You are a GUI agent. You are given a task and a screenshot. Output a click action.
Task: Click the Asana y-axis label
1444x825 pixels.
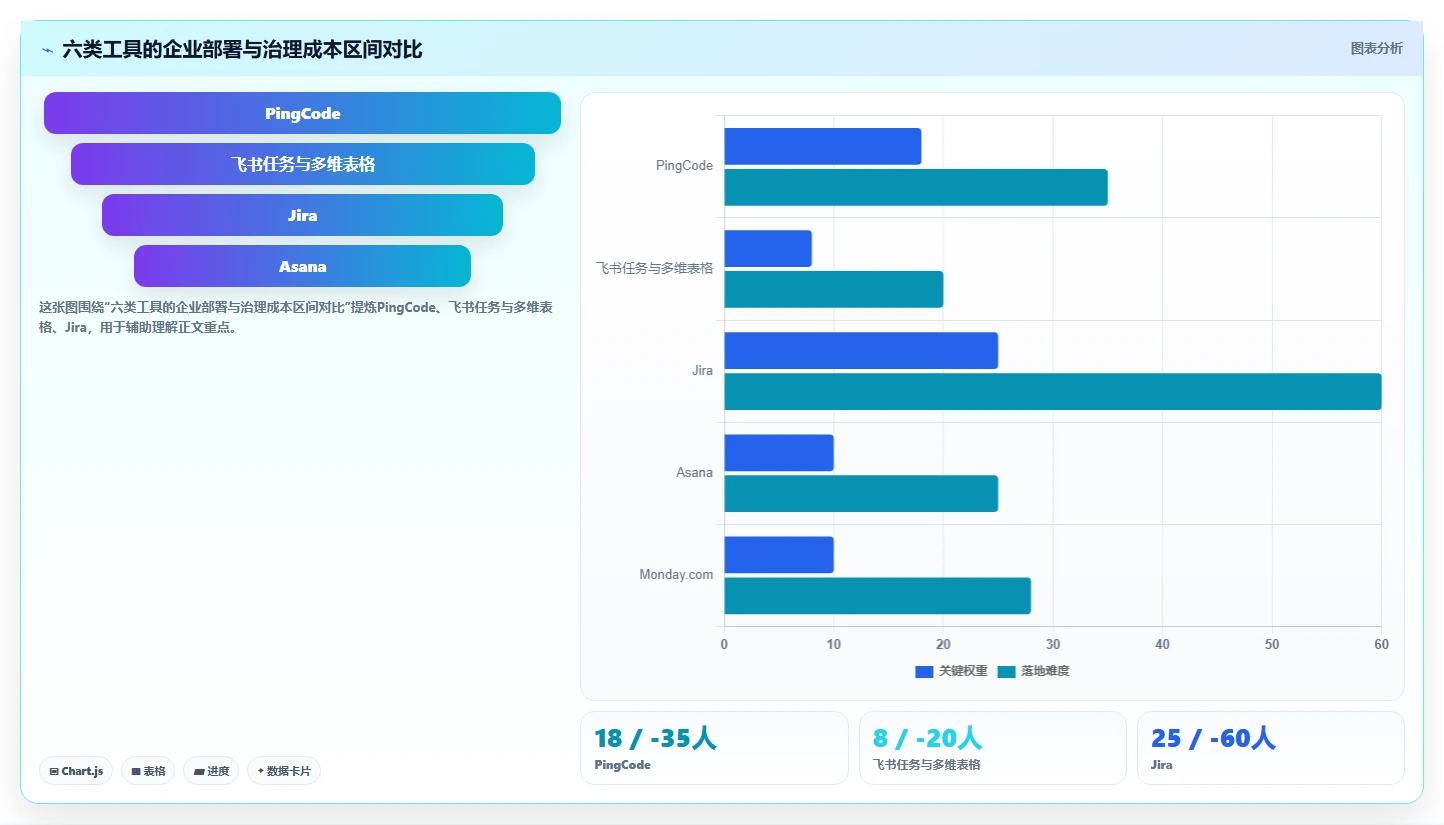pos(694,472)
